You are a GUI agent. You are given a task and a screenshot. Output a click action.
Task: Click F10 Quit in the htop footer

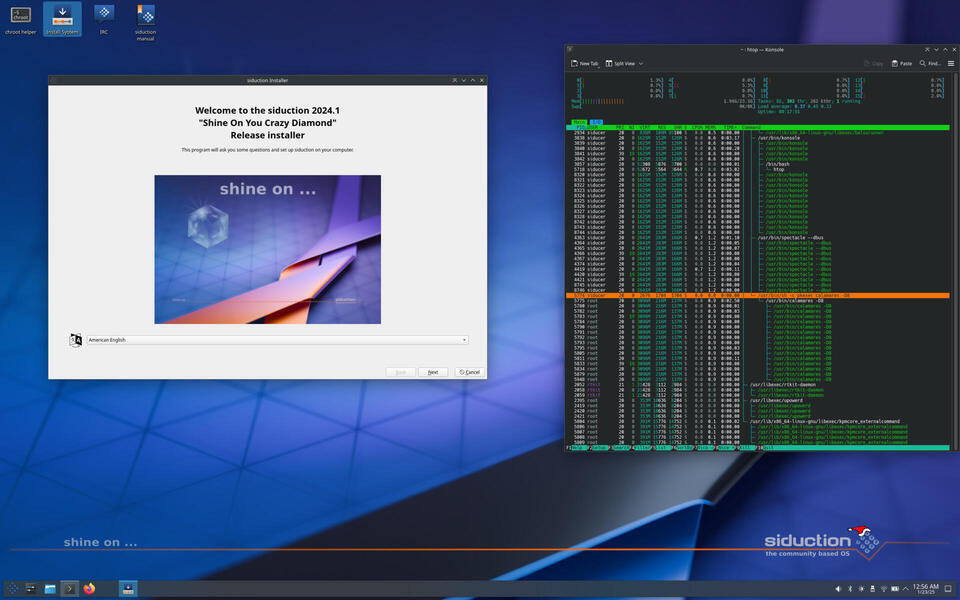(767, 448)
